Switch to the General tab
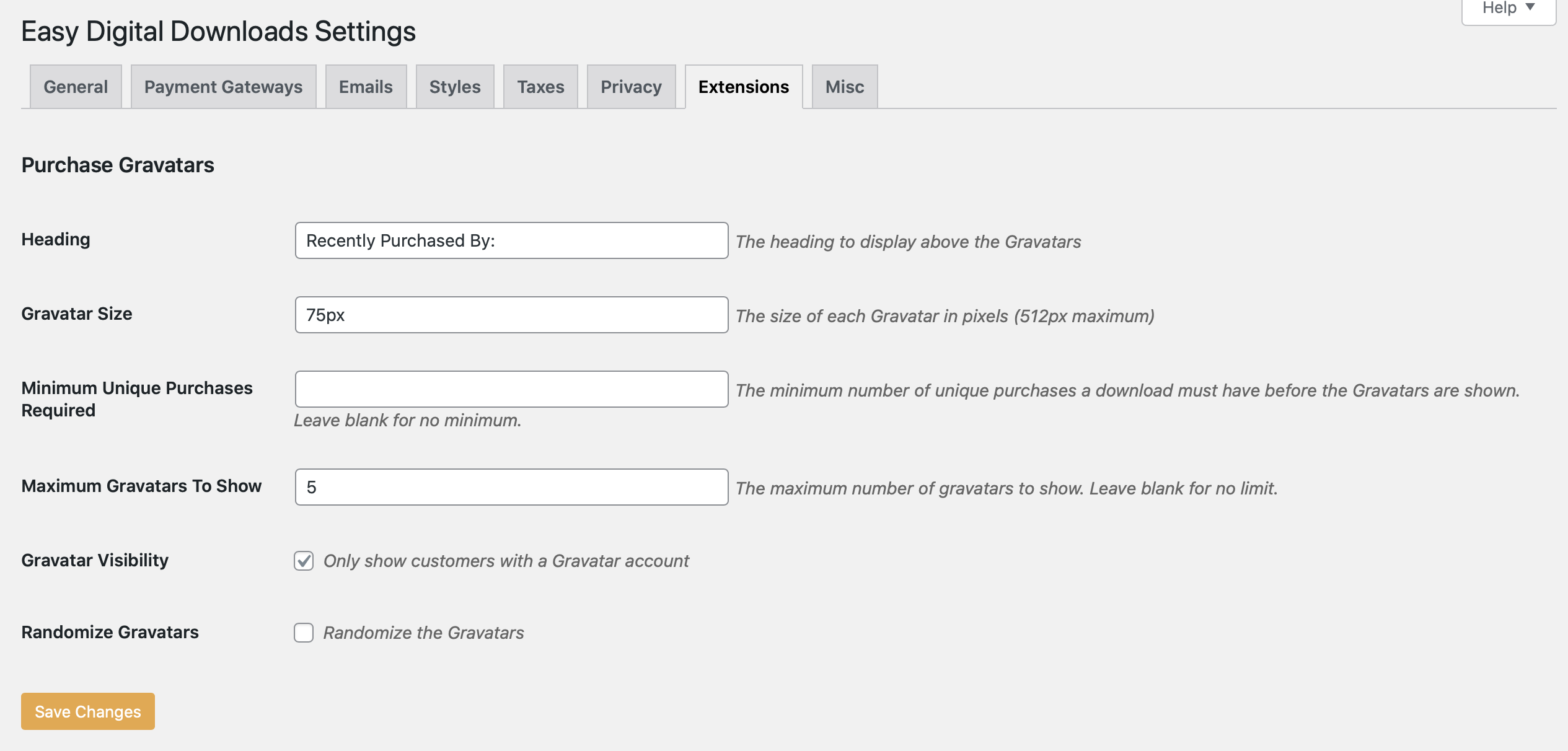Image resolution: width=1568 pixels, height=751 pixels. coord(76,87)
